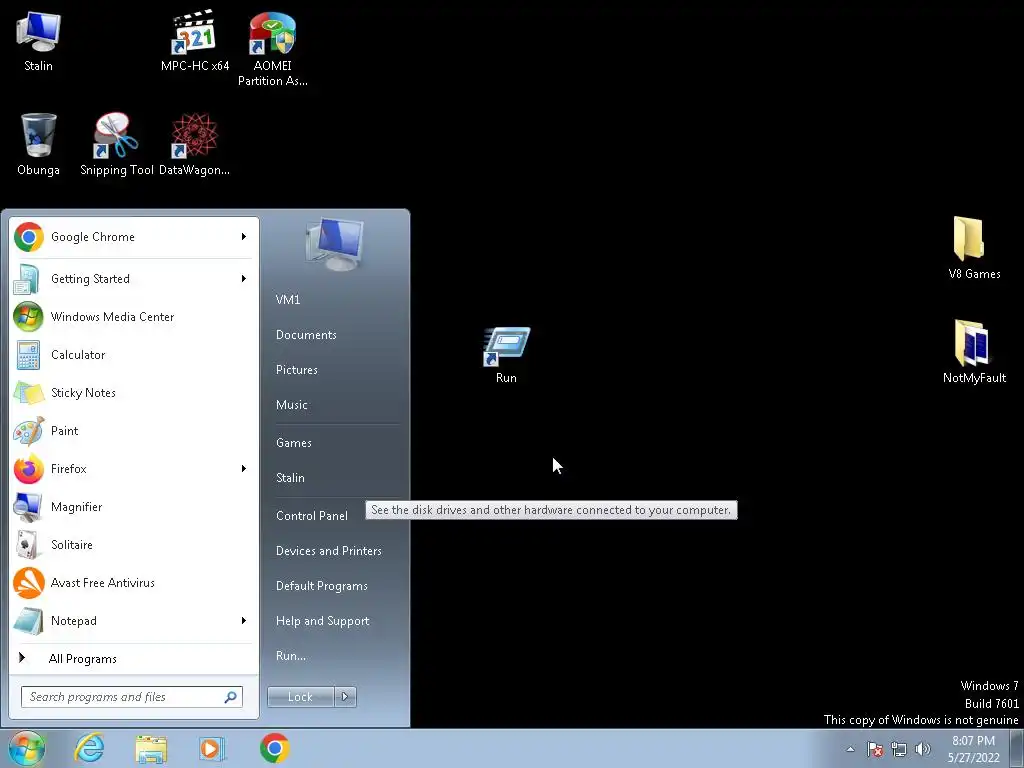The width and height of the screenshot is (1024, 768).
Task: Launch Paint from Start menu
Action: click(134, 431)
